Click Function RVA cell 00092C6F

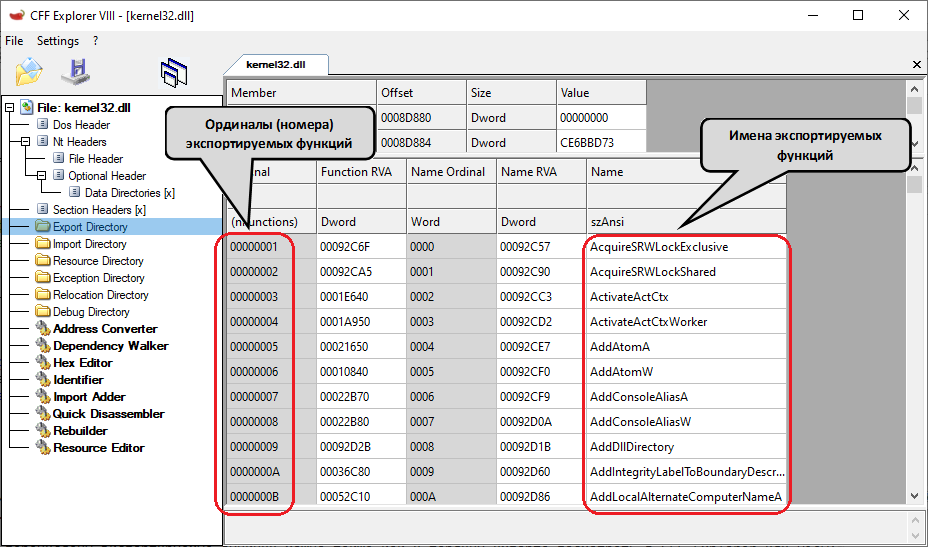tap(362, 247)
